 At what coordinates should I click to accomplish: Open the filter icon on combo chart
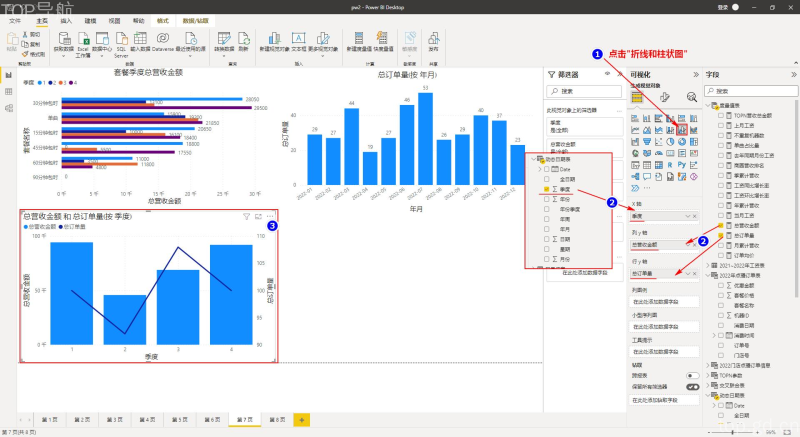[x=246, y=217]
